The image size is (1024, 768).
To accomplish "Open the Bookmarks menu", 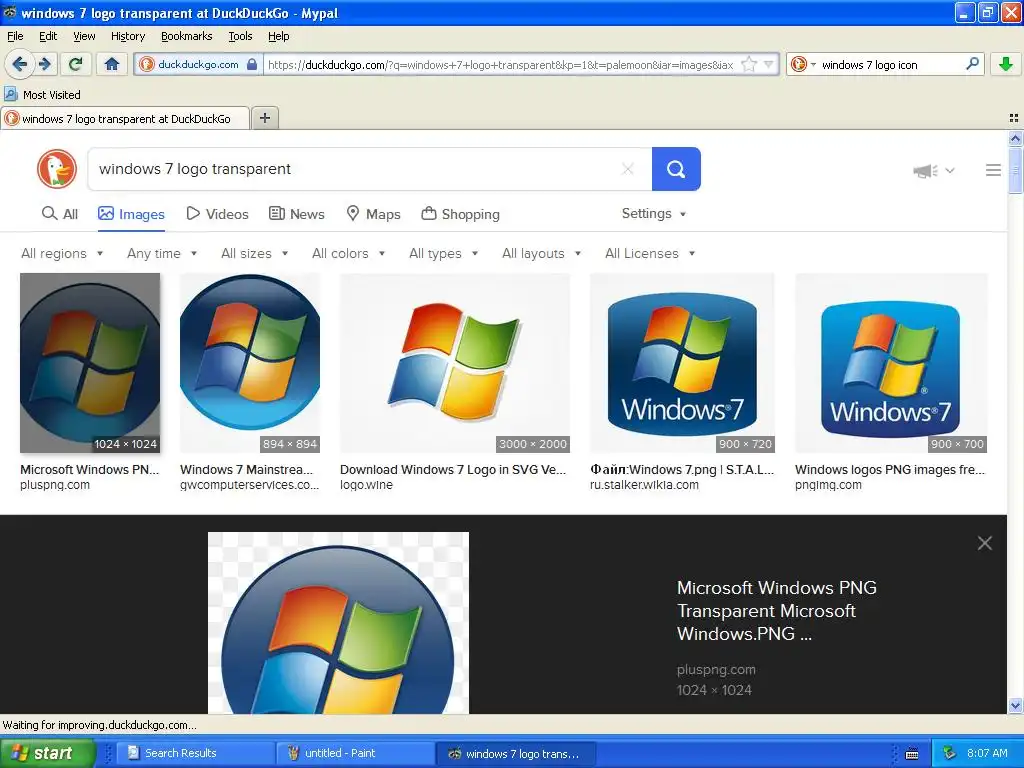I will 187,36.
